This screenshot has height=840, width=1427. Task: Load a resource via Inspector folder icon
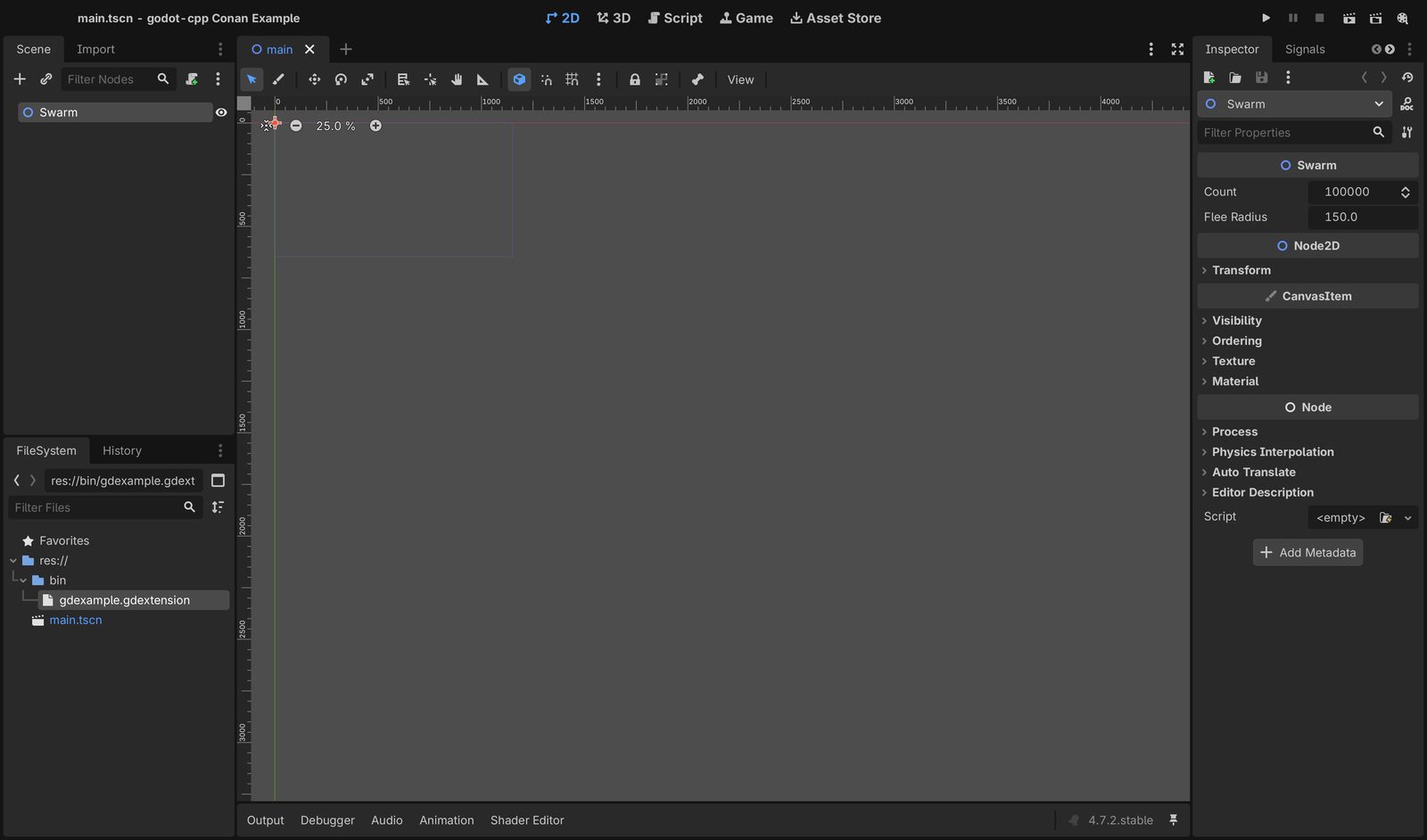point(1235,78)
